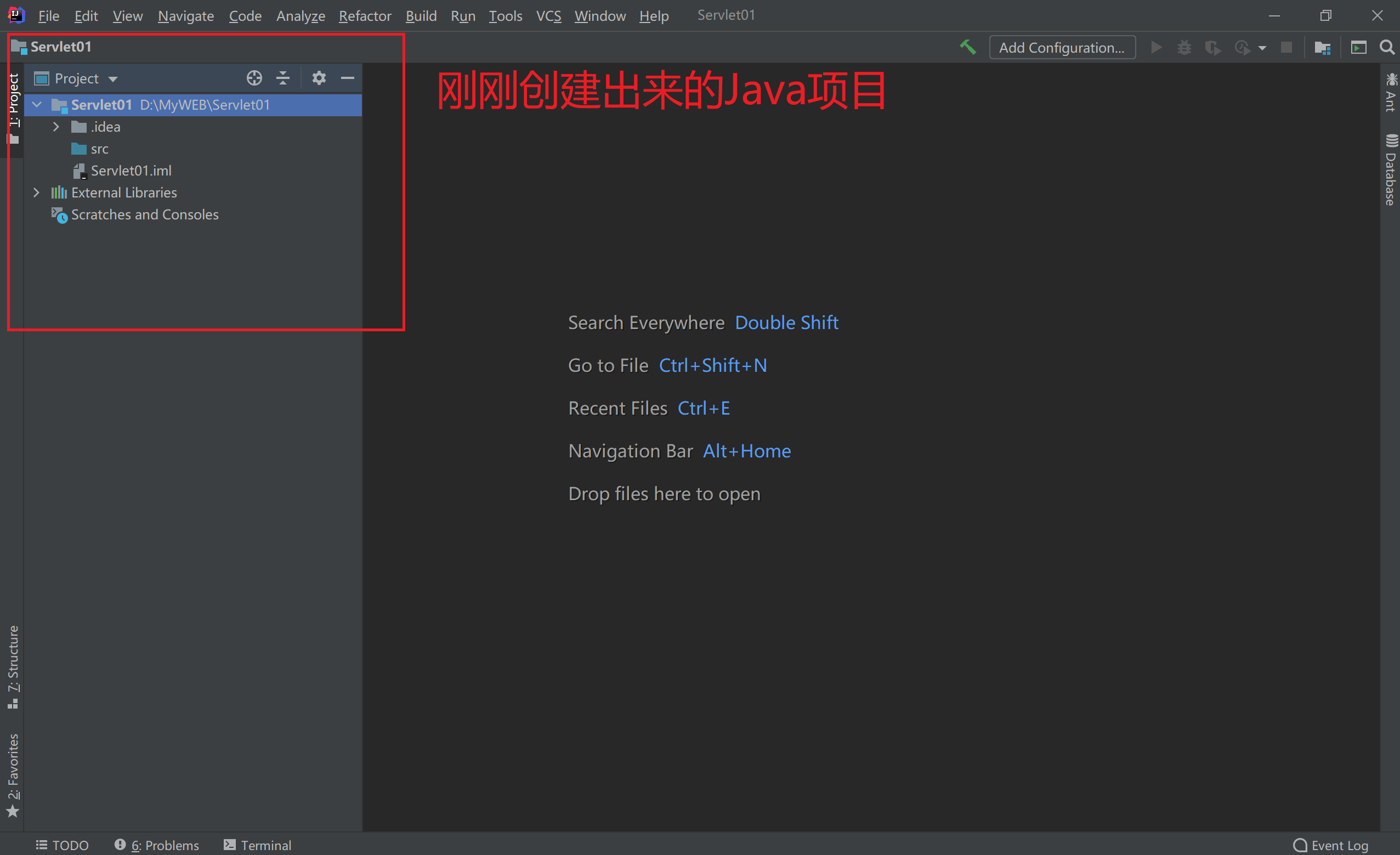Open the VCS menu
Screen dimensions: 1400x855
(548, 15)
